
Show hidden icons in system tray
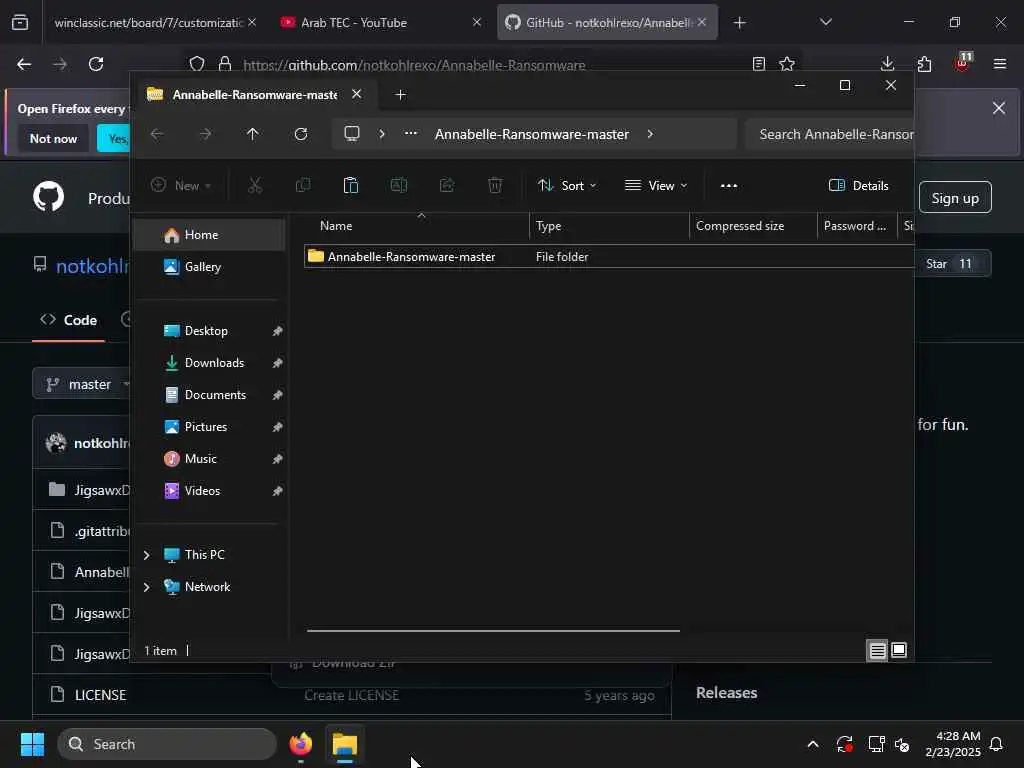click(813, 744)
